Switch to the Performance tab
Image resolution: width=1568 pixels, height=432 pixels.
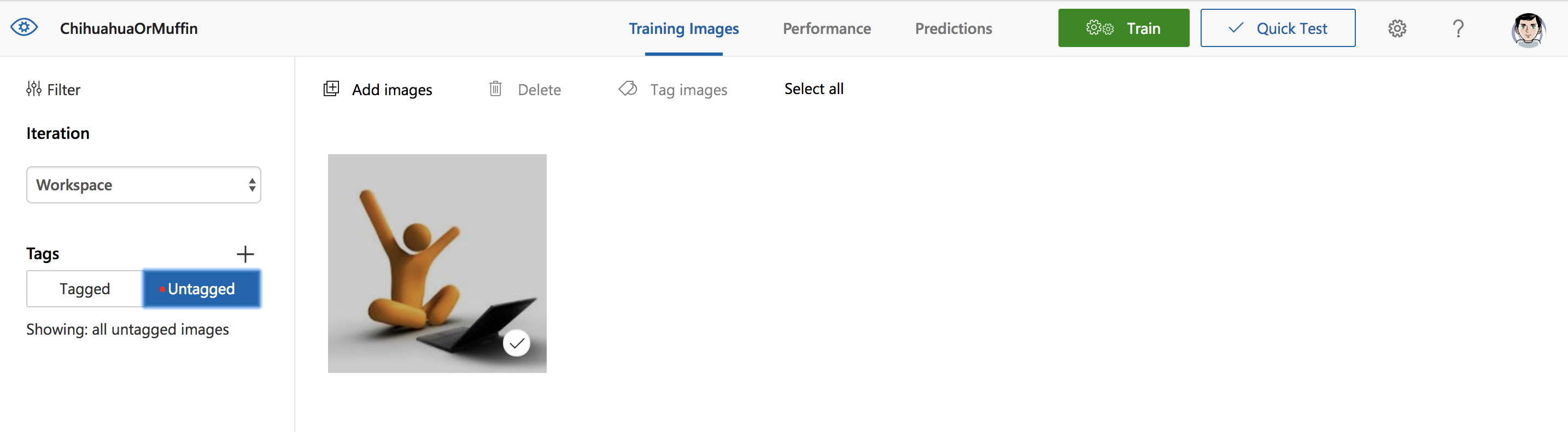coord(826,28)
